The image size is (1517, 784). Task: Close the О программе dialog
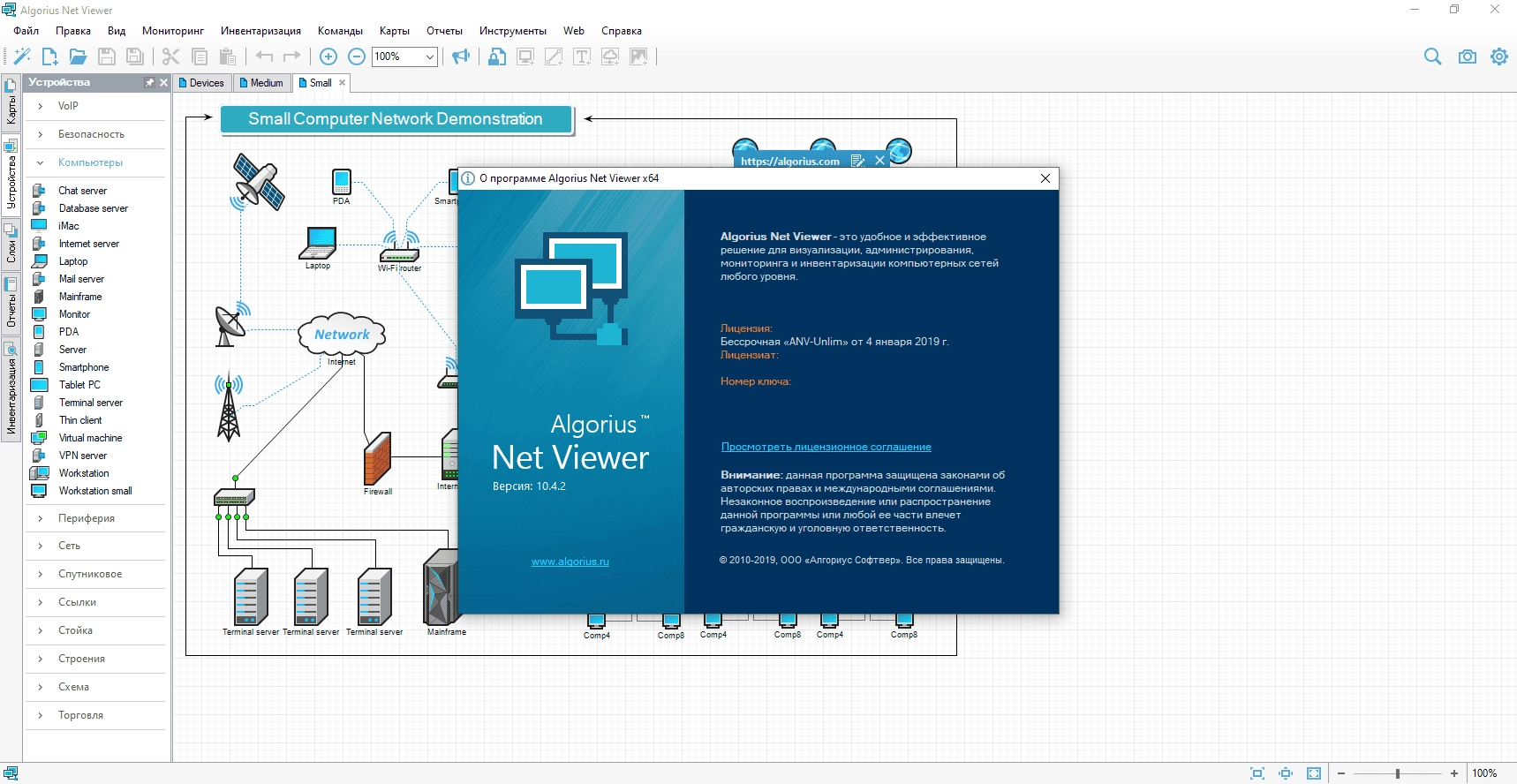1045,178
